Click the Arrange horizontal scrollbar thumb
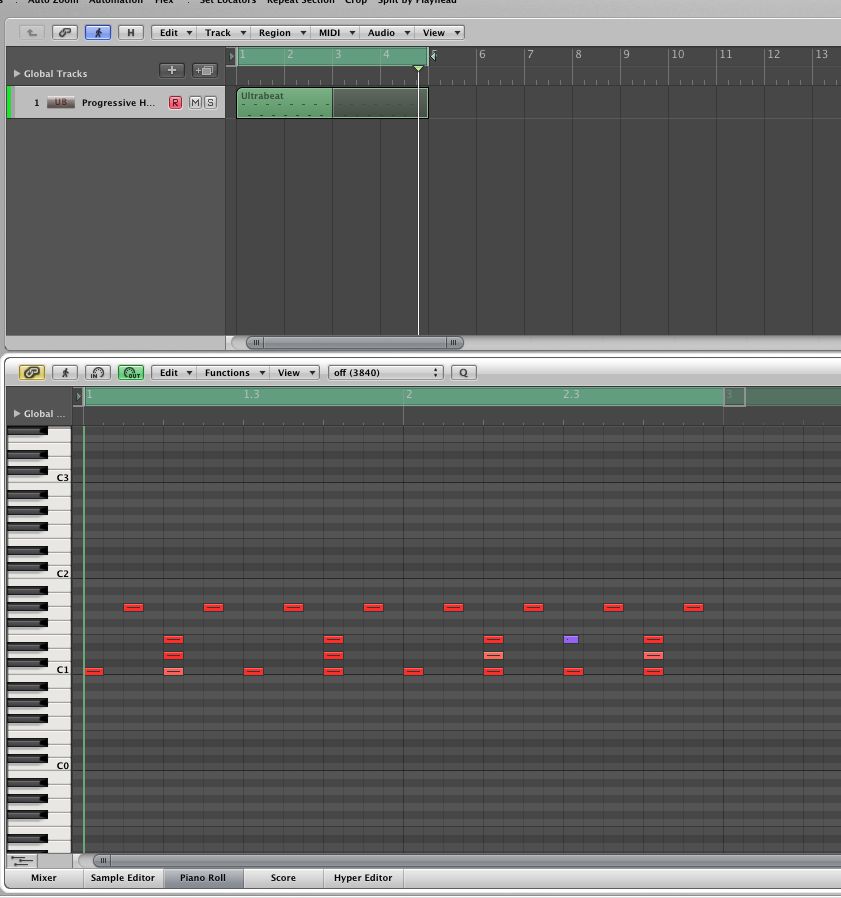 coord(354,342)
